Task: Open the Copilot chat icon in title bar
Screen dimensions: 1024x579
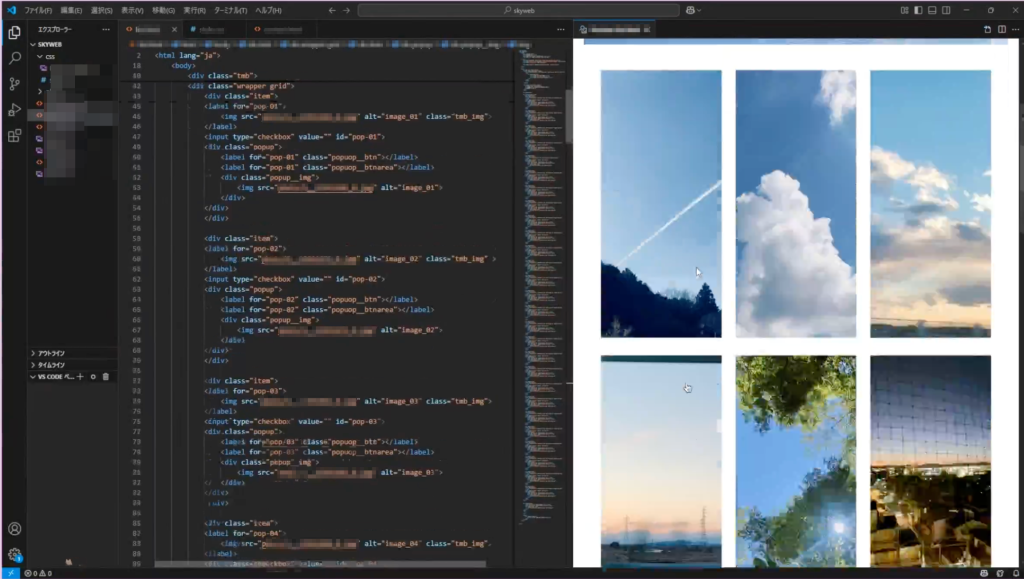Action: pos(690,10)
